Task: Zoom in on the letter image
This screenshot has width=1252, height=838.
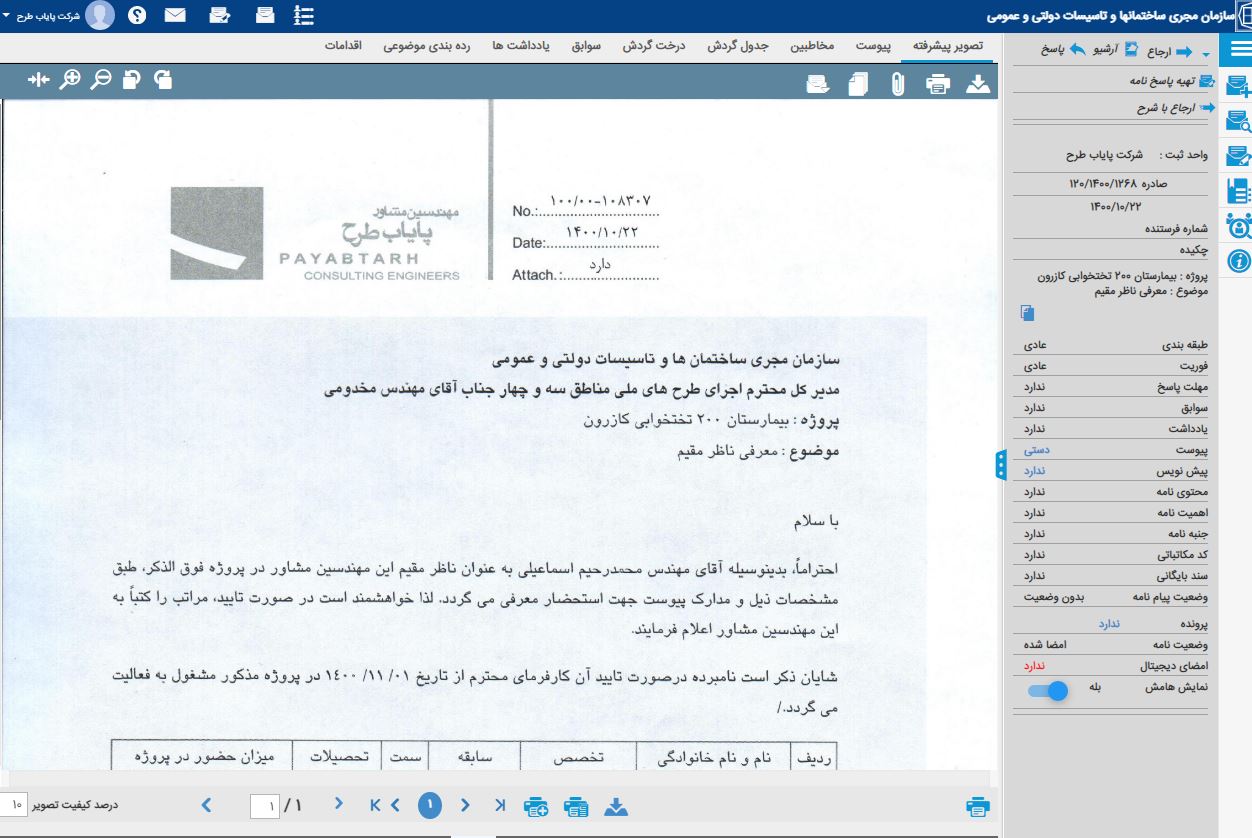Action: coord(70,80)
